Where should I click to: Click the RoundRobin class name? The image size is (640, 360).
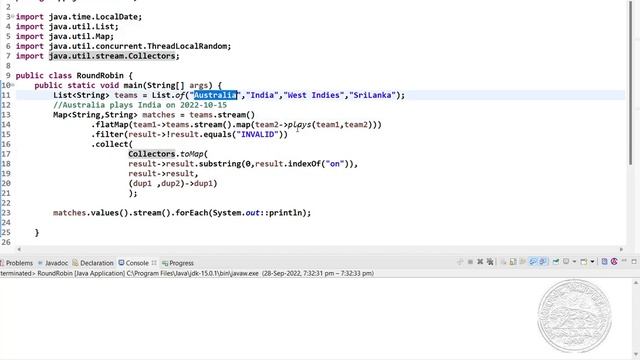click(100, 76)
